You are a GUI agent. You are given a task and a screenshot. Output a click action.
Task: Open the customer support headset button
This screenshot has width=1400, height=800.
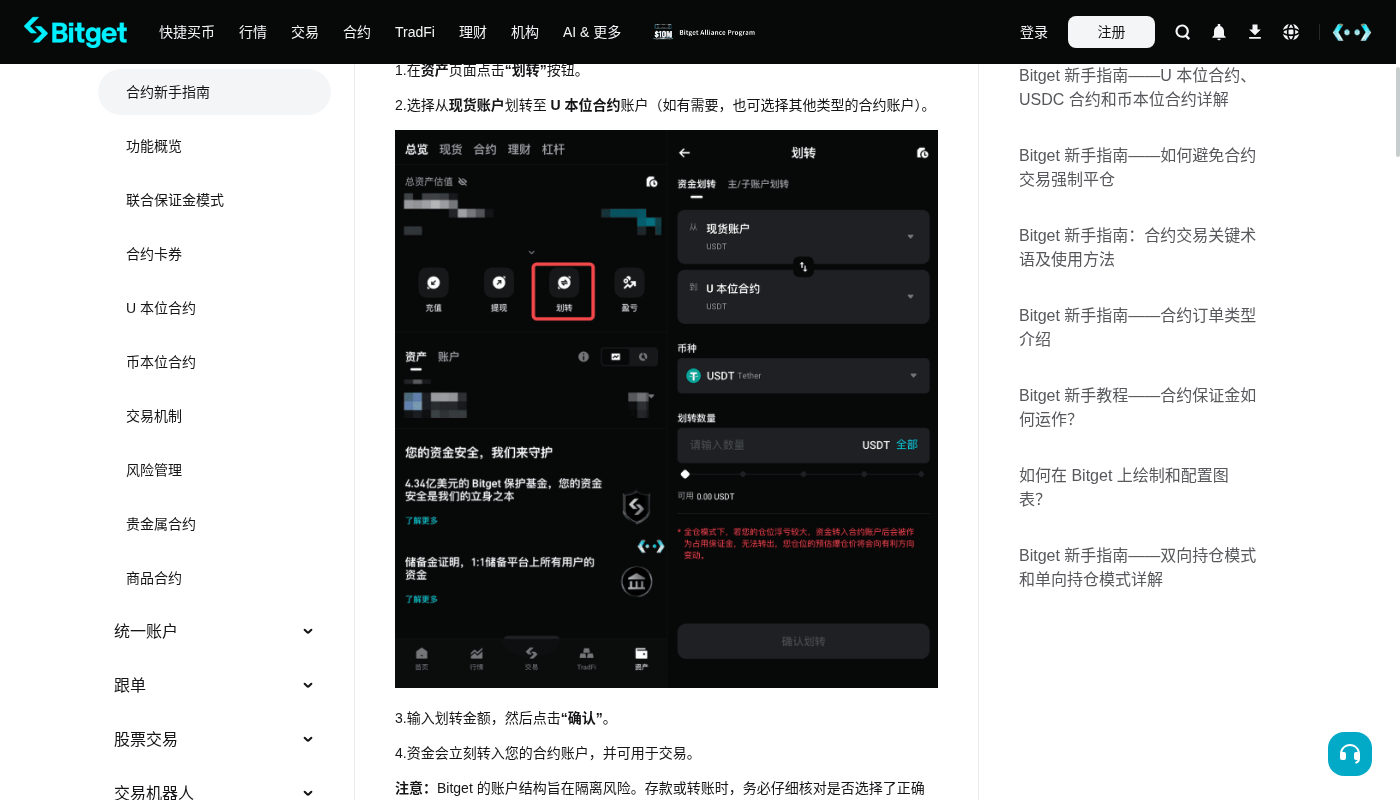[1350, 754]
